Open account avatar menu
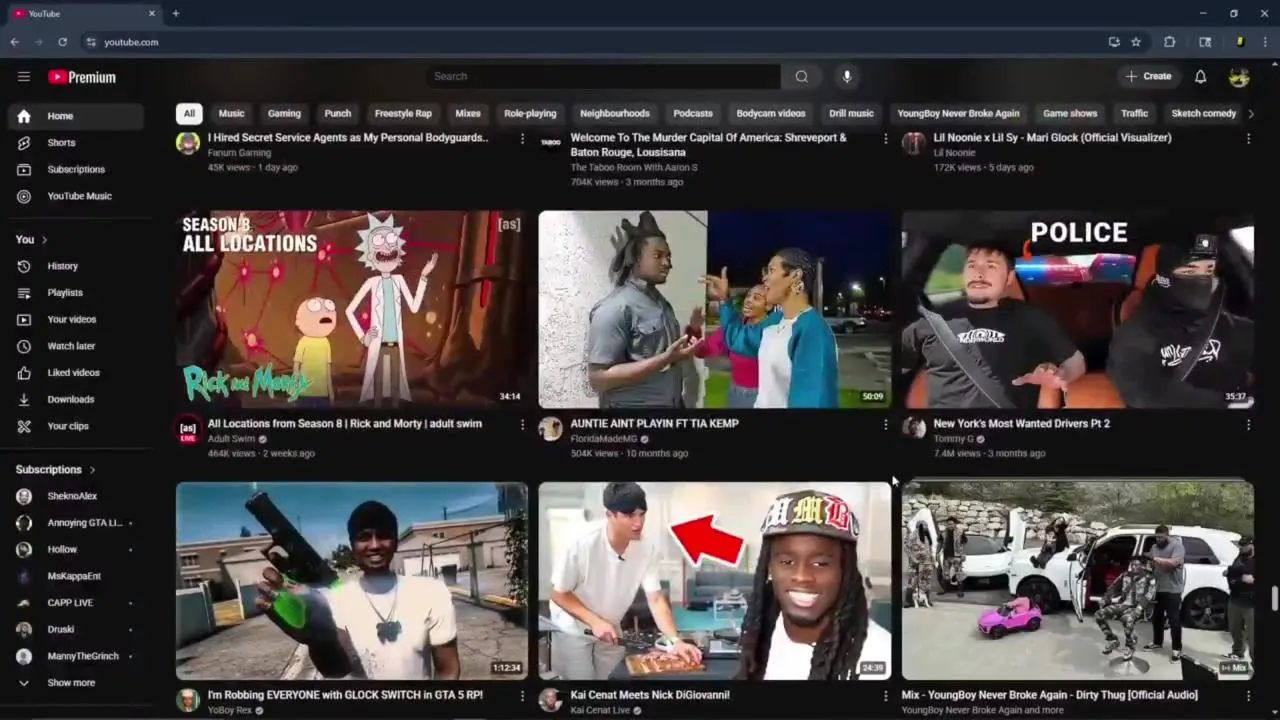 (x=1239, y=76)
